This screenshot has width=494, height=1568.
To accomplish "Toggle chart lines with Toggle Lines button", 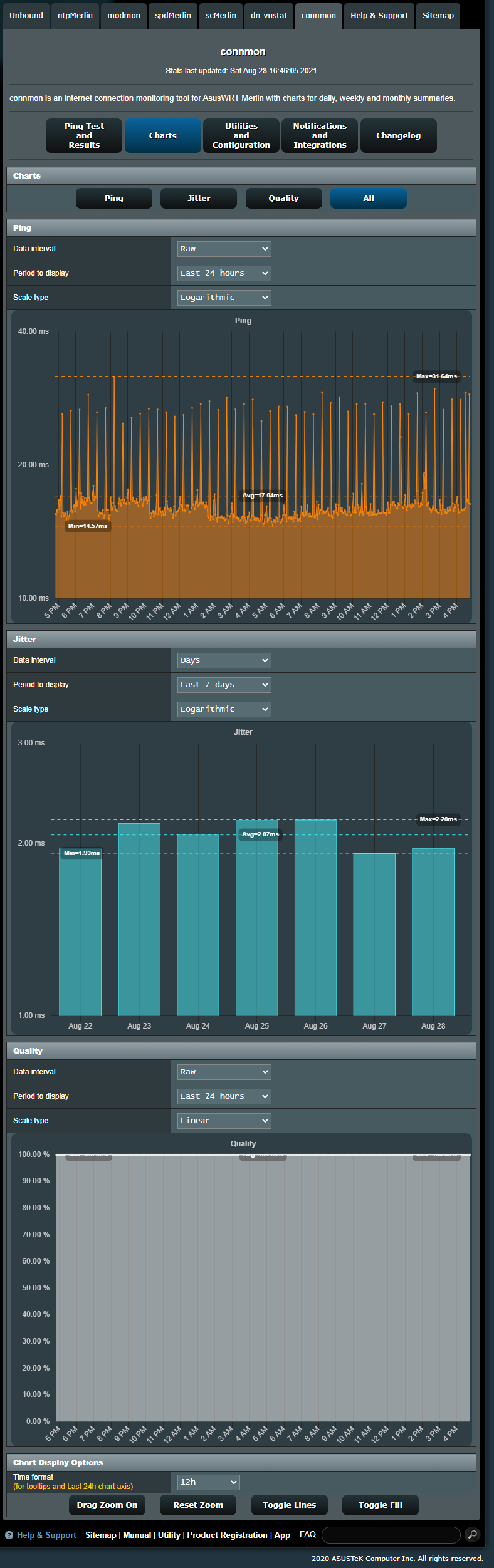I will coord(289,1505).
